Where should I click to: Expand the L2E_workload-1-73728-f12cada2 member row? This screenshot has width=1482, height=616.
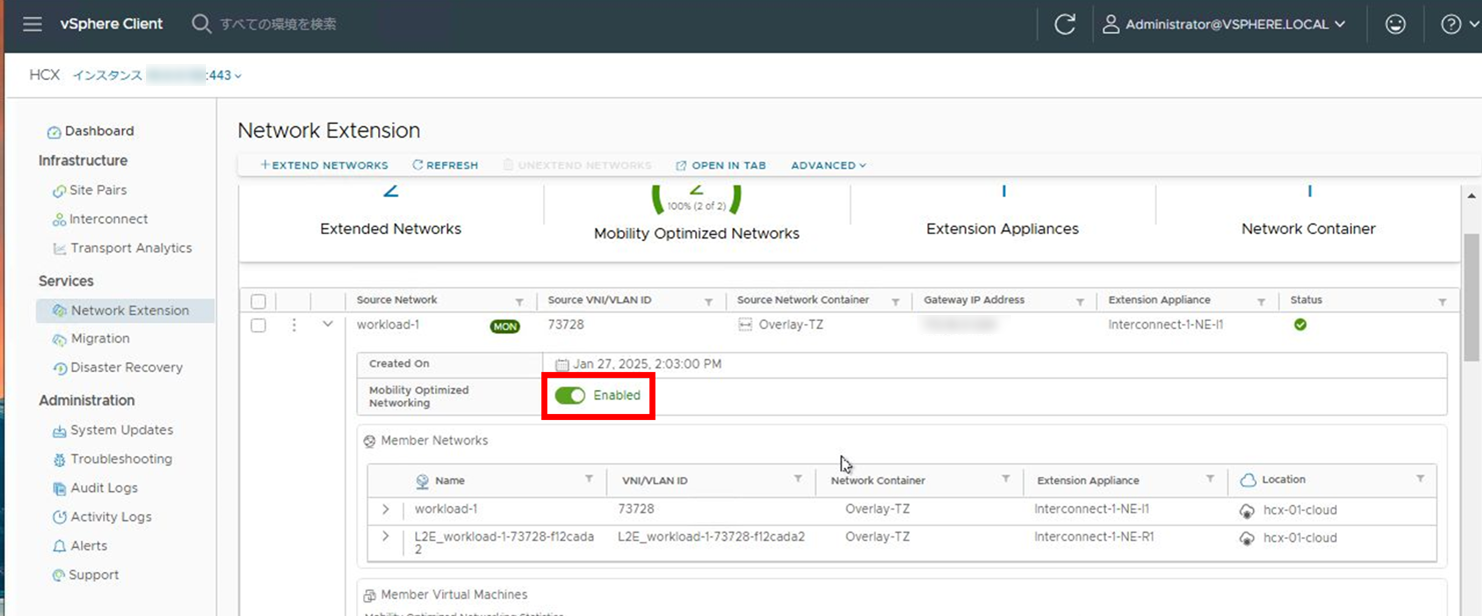(386, 537)
